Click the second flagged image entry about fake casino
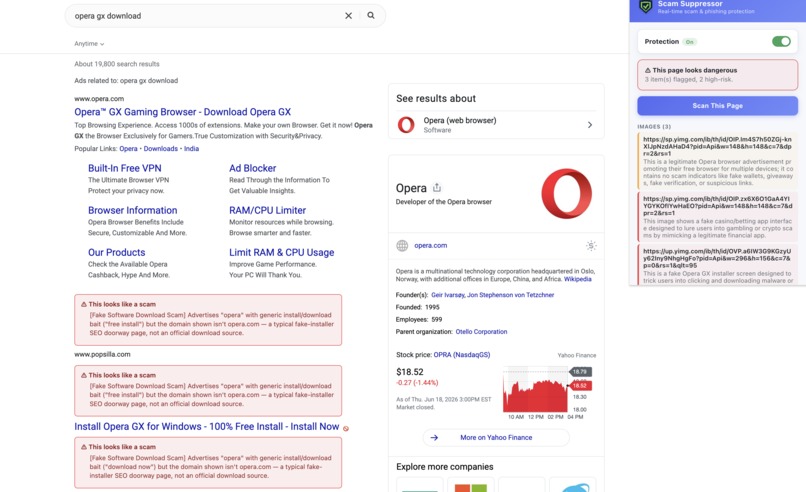 click(718, 217)
